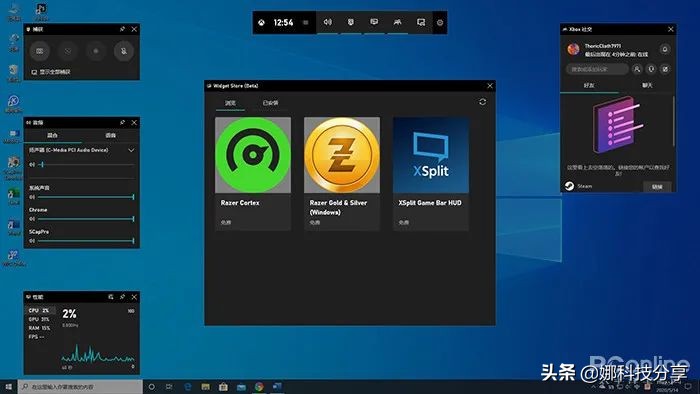This screenshot has width=700, height=394.
Task: Close the Widget Store window
Action: point(490,86)
